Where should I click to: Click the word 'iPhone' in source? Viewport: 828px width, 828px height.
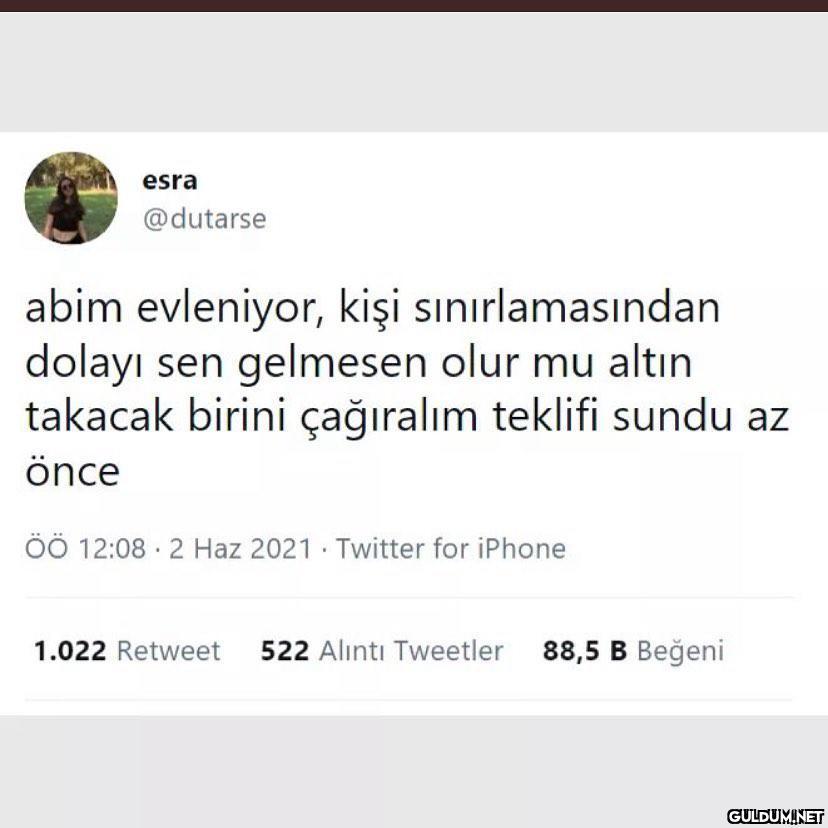click(522, 548)
